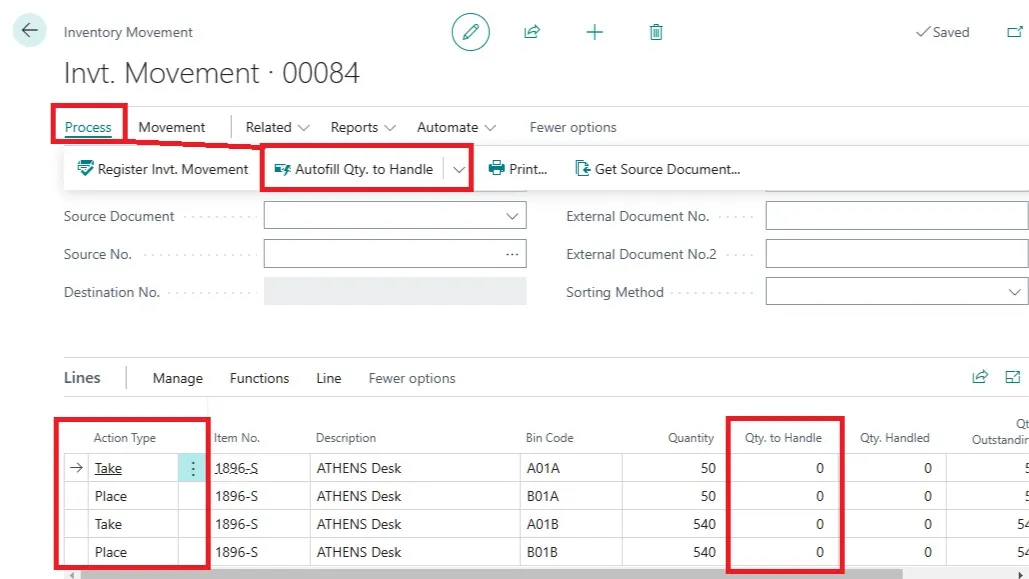Click bin code A01B cell

571,524
